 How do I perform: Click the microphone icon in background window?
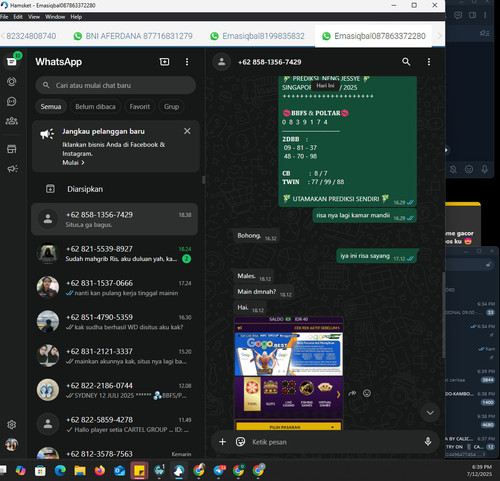point(485,169)
